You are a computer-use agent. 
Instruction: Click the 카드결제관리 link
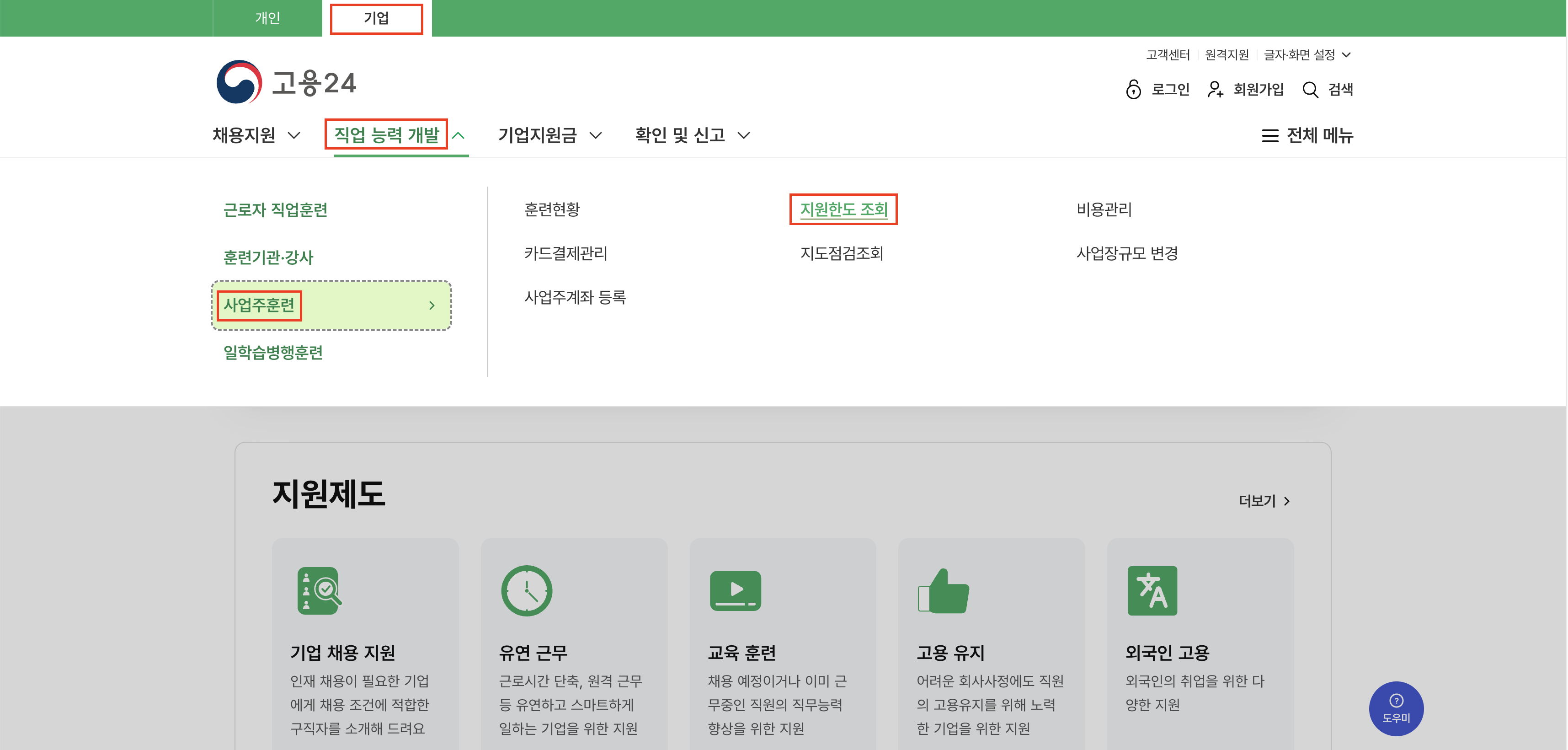point(566,253)
